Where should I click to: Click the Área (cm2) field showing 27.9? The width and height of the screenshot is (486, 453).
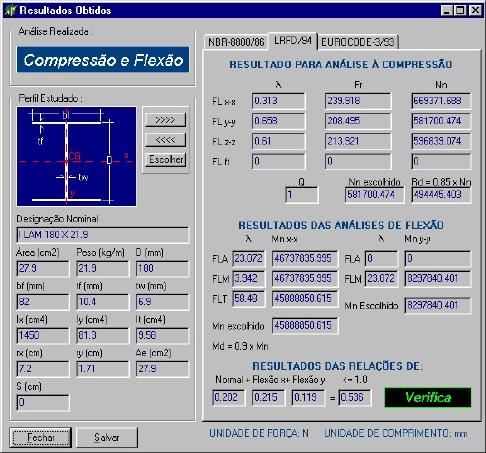(x=43, y=268)
